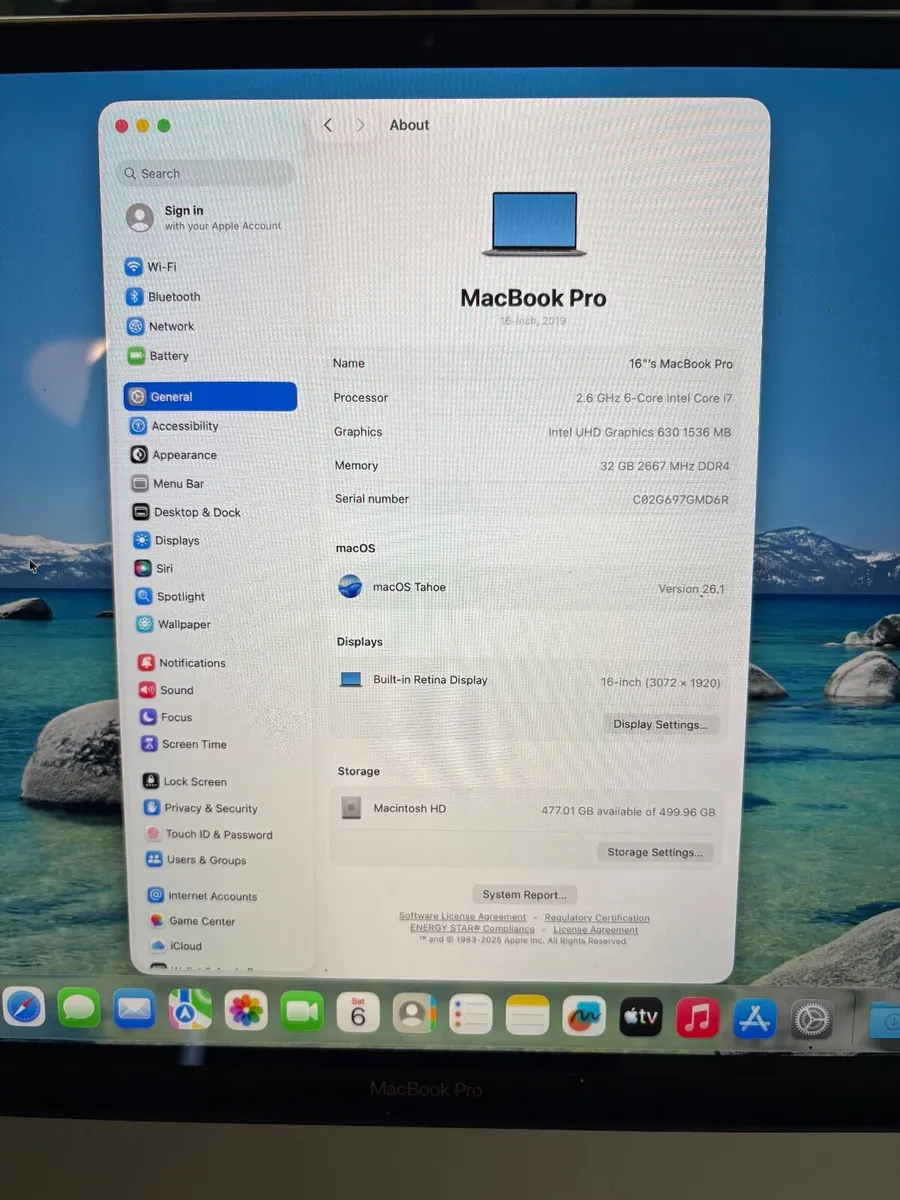The height and width of the screenshot is (1200, 900).
Task: Open Battery settings
Action: 169,356
